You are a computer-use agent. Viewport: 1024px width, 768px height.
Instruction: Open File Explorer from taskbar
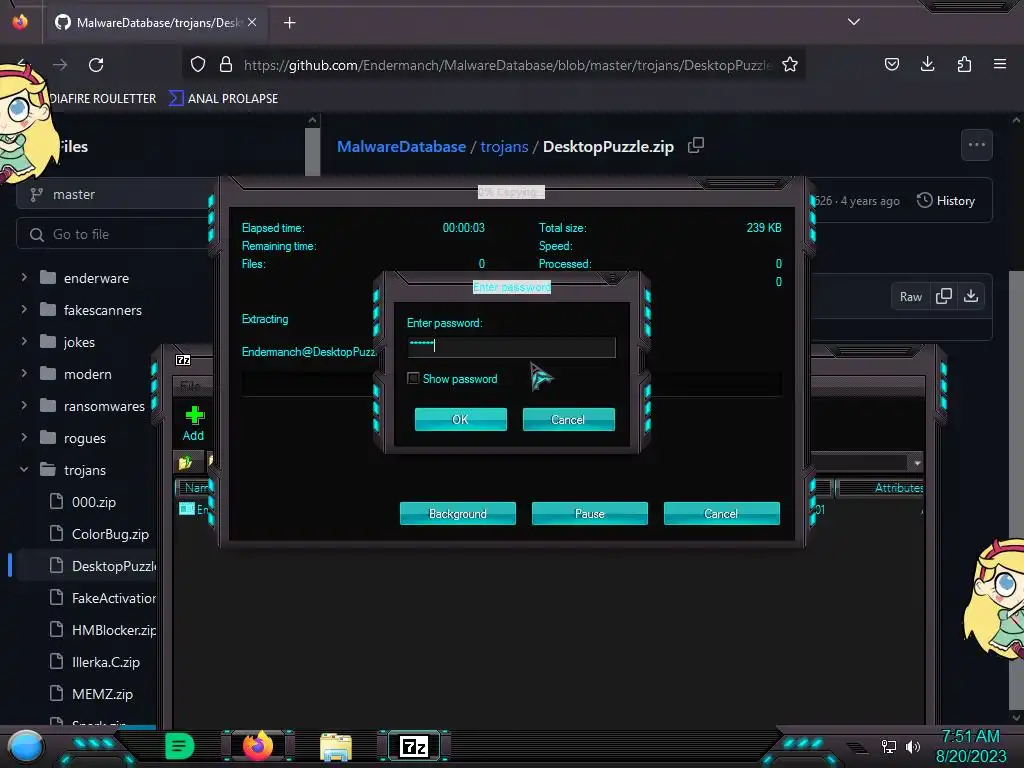pyautogui.click(x=336, y=746)
